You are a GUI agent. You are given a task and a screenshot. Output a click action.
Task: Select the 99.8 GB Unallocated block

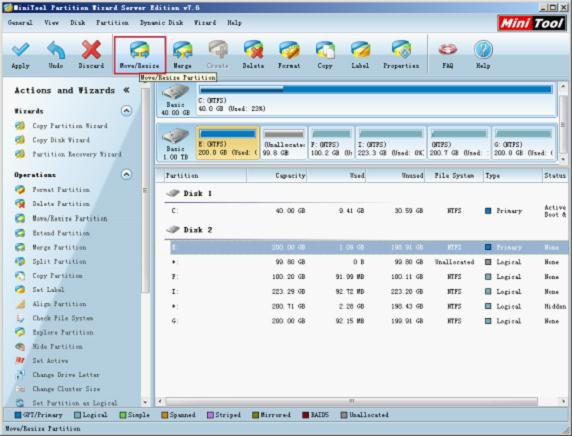[284, 143]
